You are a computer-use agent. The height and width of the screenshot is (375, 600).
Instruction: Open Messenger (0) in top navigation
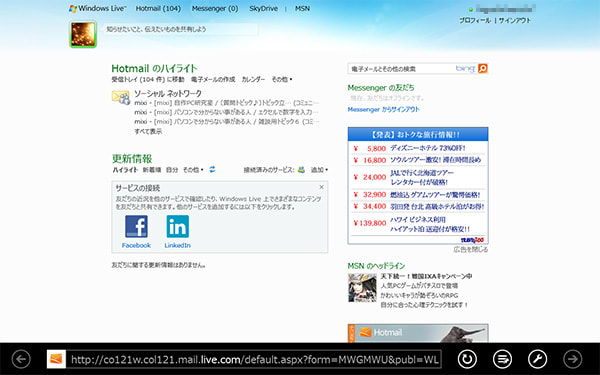pos(215,8)
